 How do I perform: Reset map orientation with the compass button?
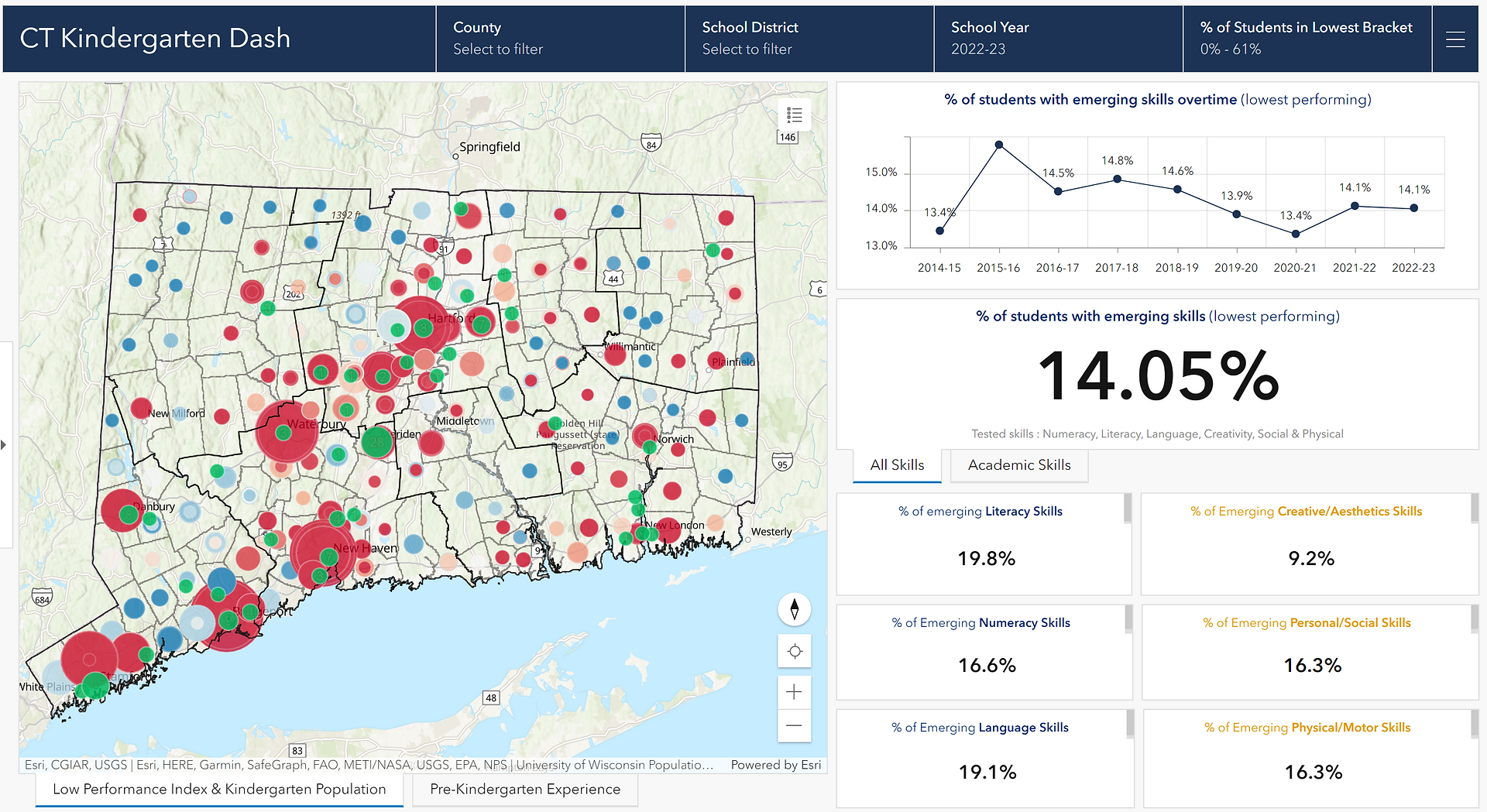tap(794, 610)
